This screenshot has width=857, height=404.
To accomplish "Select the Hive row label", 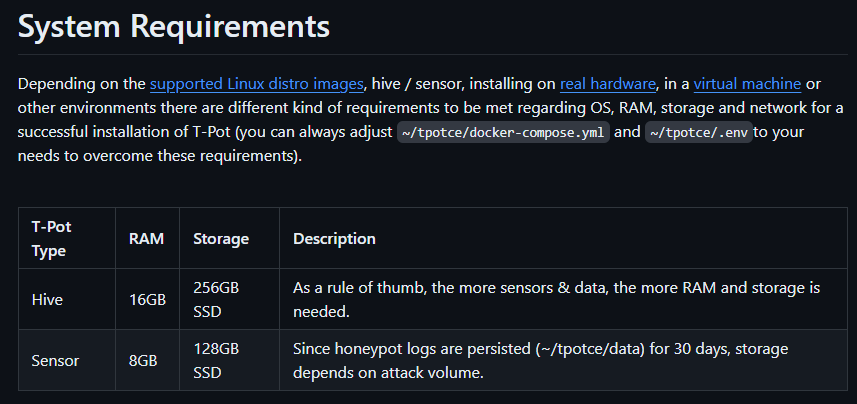I will (x=47, y=300).
